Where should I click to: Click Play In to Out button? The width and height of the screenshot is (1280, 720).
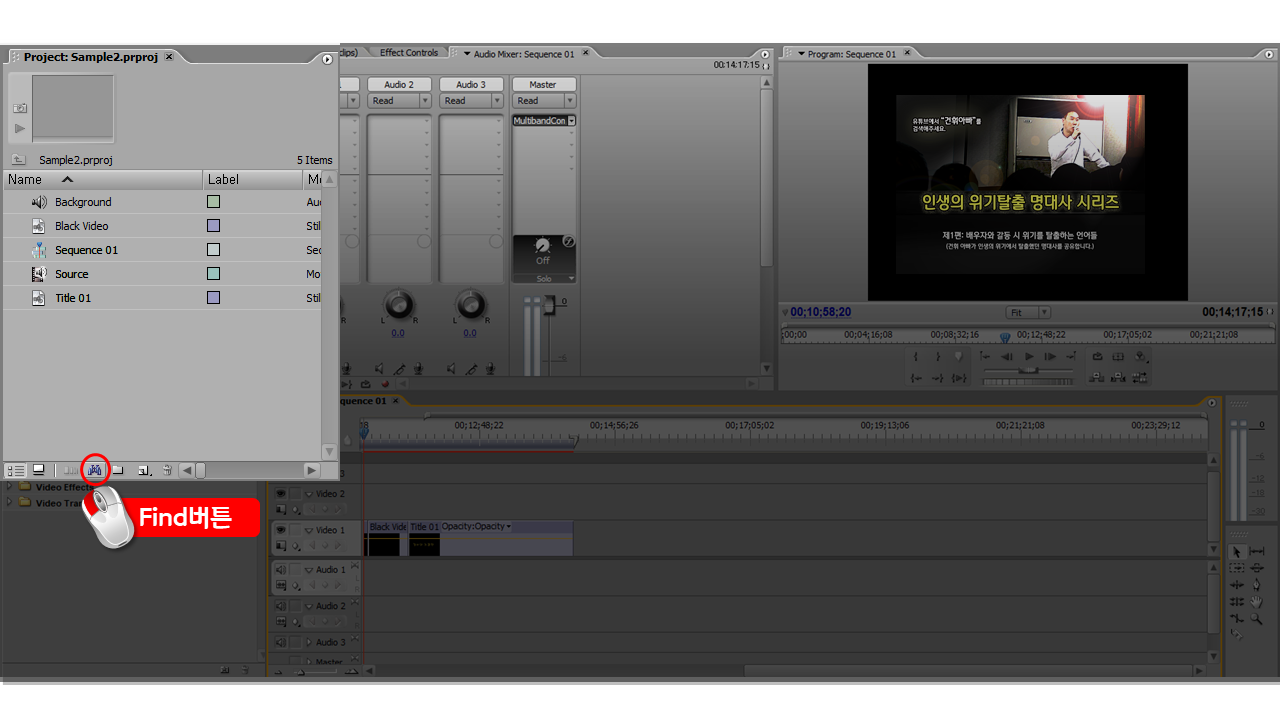tap(959, 378)
